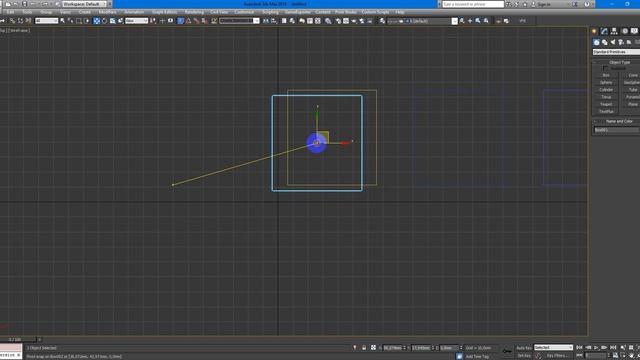Toggle Set Key mode

524,356
